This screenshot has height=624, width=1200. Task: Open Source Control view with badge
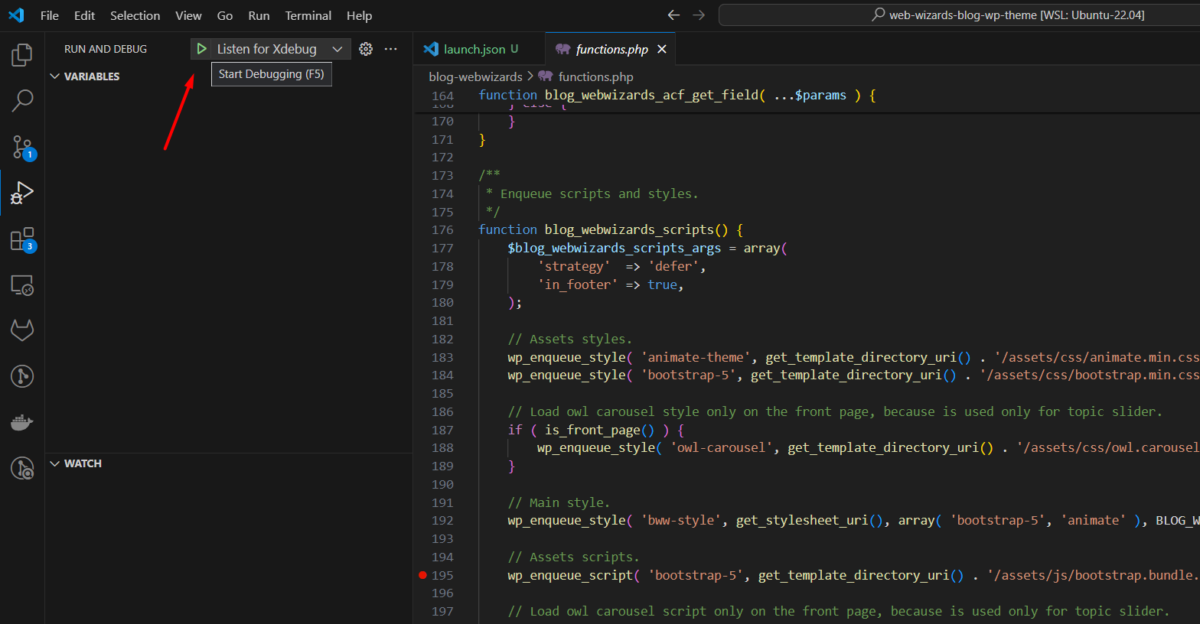coord(22,147)
